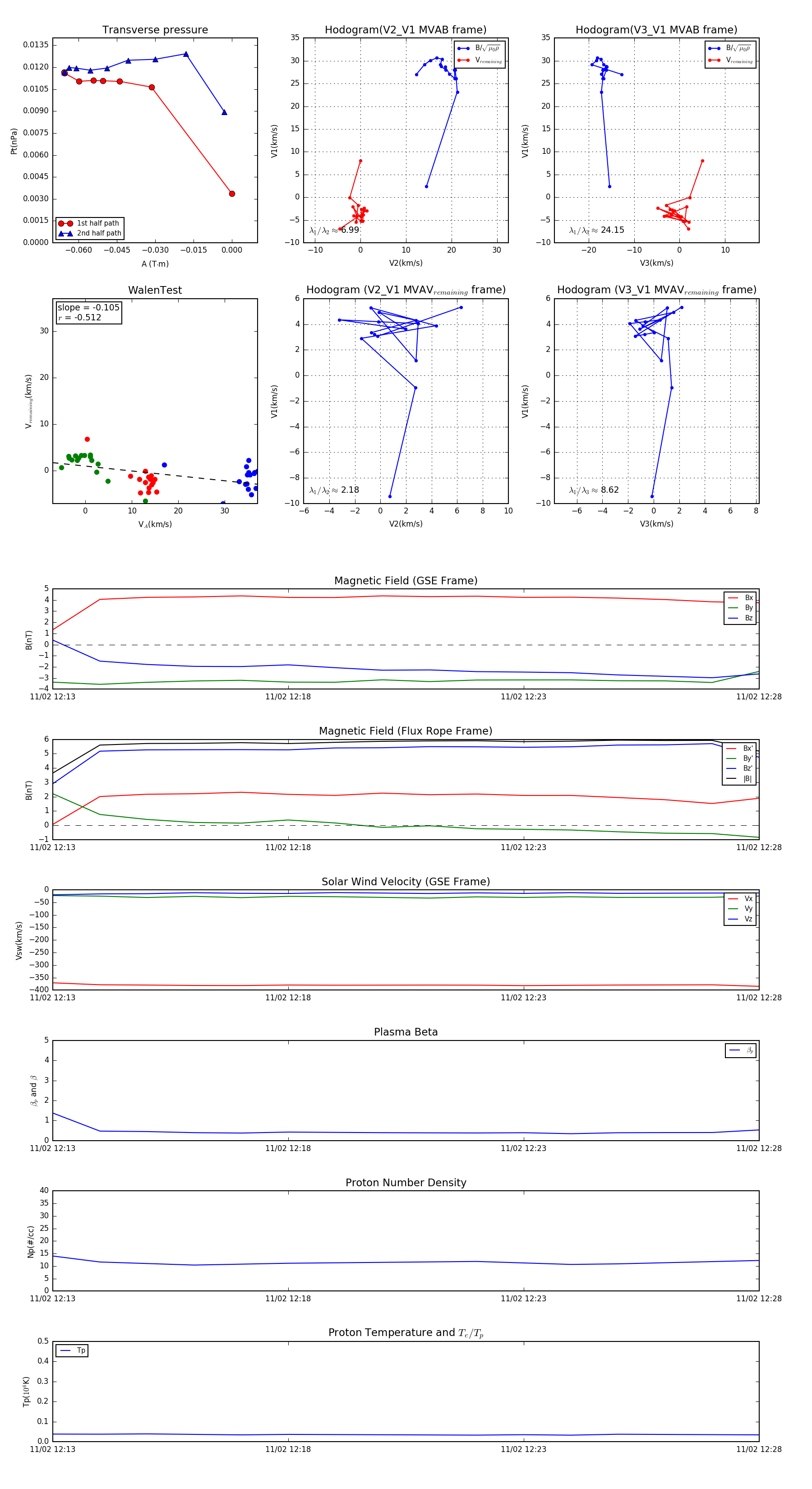Click the "Transverse pressure" plot title
Screen dimensions: 812x1489
coord(155,29)
